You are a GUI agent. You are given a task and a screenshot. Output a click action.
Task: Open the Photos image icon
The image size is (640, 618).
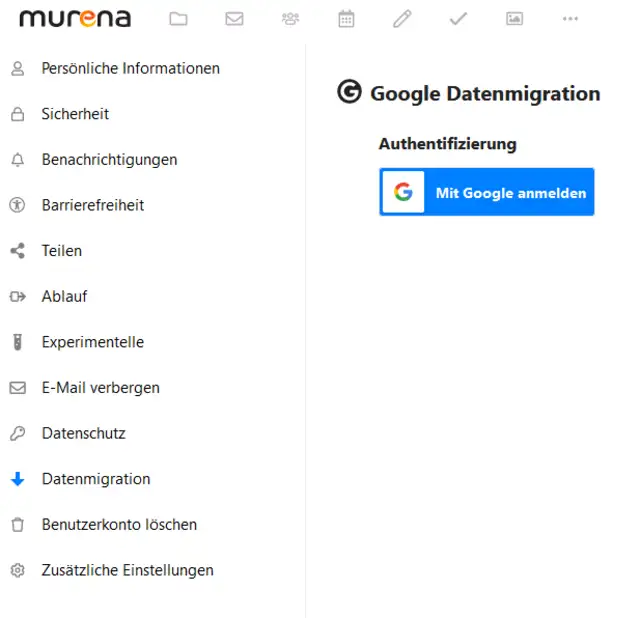(514, 19)
